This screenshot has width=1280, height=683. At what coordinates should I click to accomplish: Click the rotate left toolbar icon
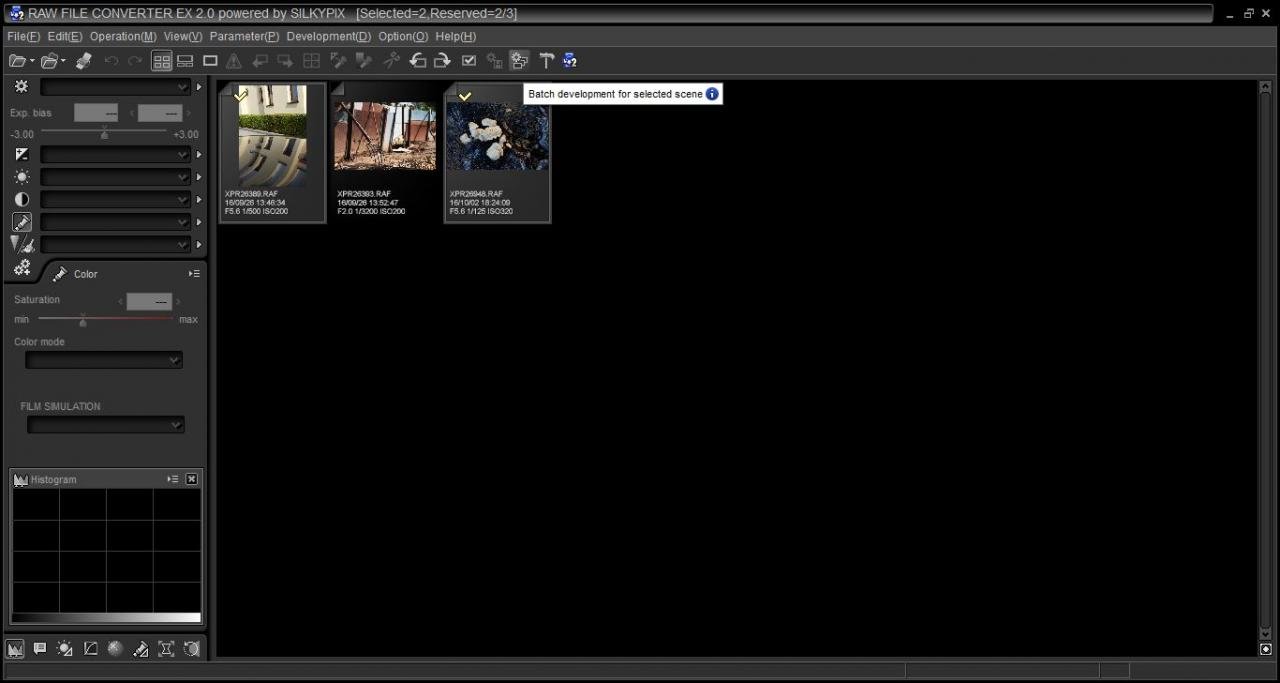417,61
